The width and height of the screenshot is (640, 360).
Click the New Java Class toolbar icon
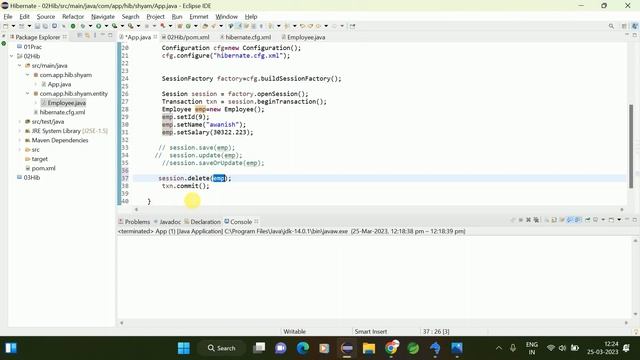(x=188, y=26)
